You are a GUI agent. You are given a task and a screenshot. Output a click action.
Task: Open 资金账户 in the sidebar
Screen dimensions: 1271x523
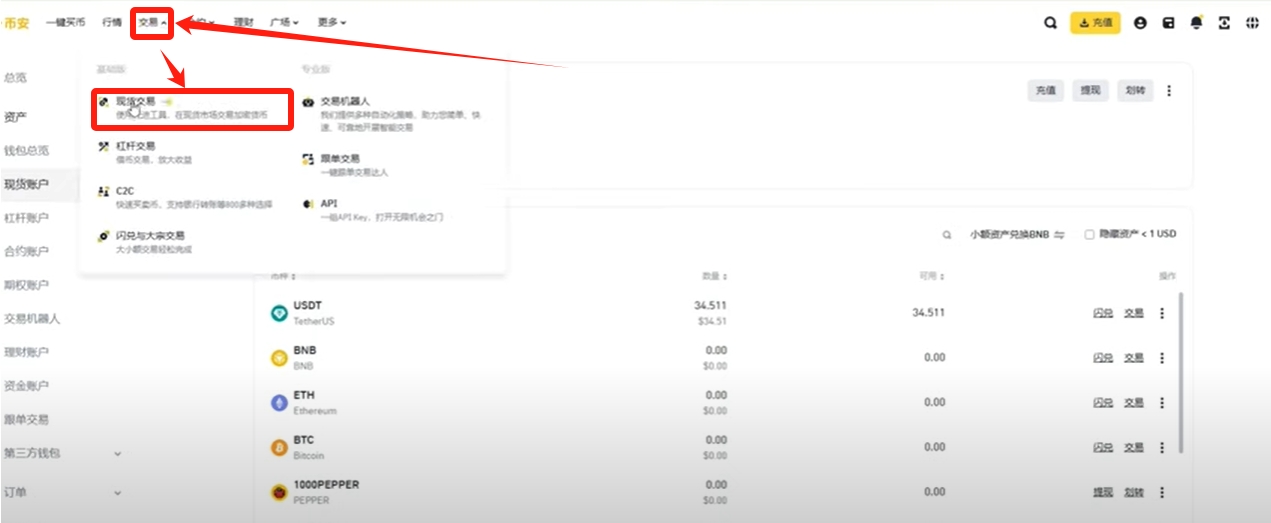26,385
